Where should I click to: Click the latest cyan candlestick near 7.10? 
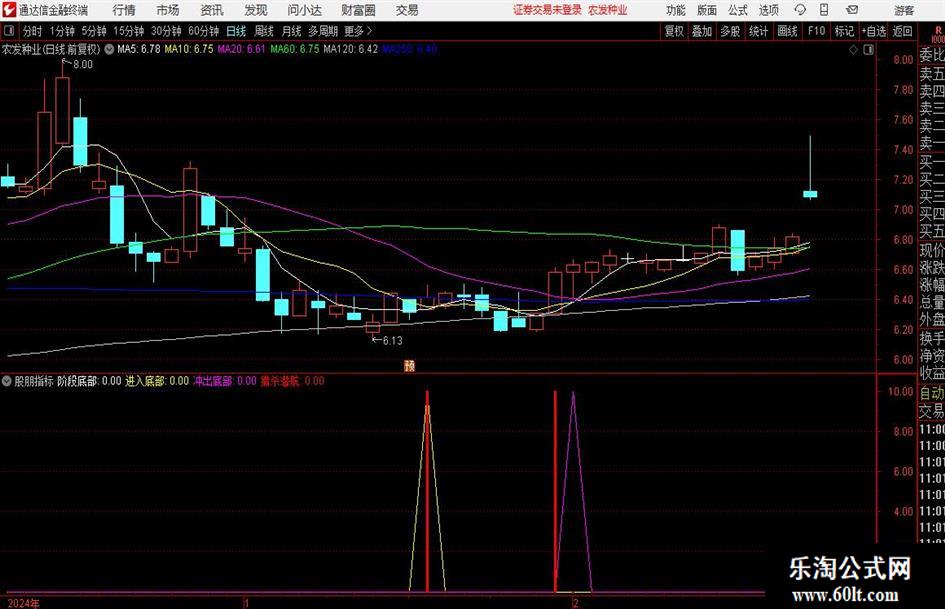pos(810,194)
